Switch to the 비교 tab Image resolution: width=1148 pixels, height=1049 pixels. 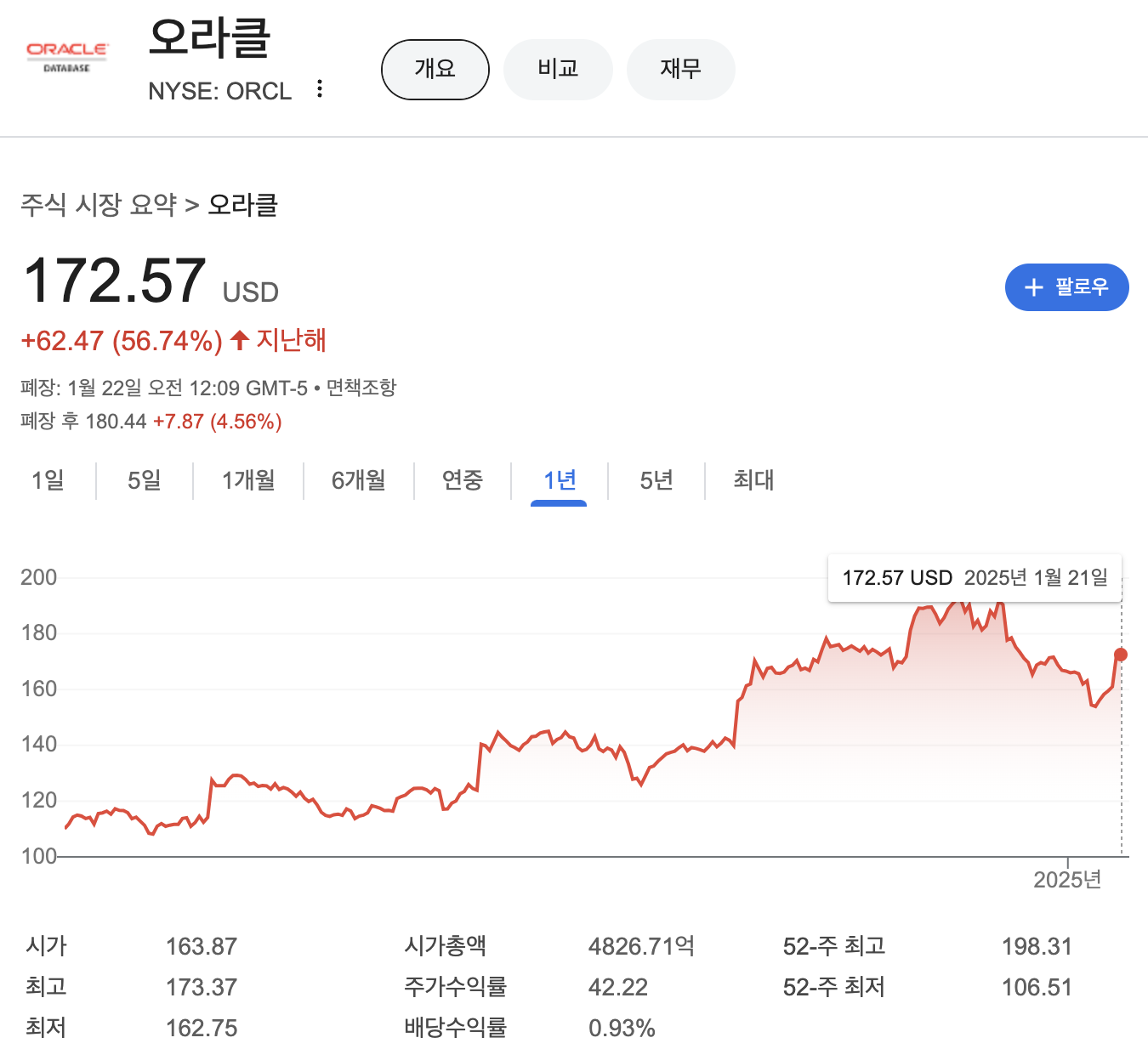click(558, 70)
